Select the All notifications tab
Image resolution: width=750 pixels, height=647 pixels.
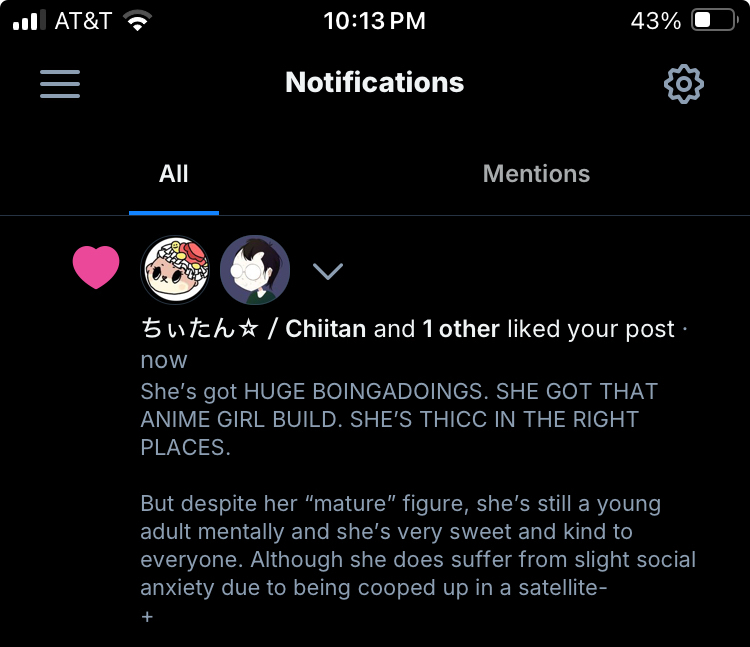(x=174, y=174)
